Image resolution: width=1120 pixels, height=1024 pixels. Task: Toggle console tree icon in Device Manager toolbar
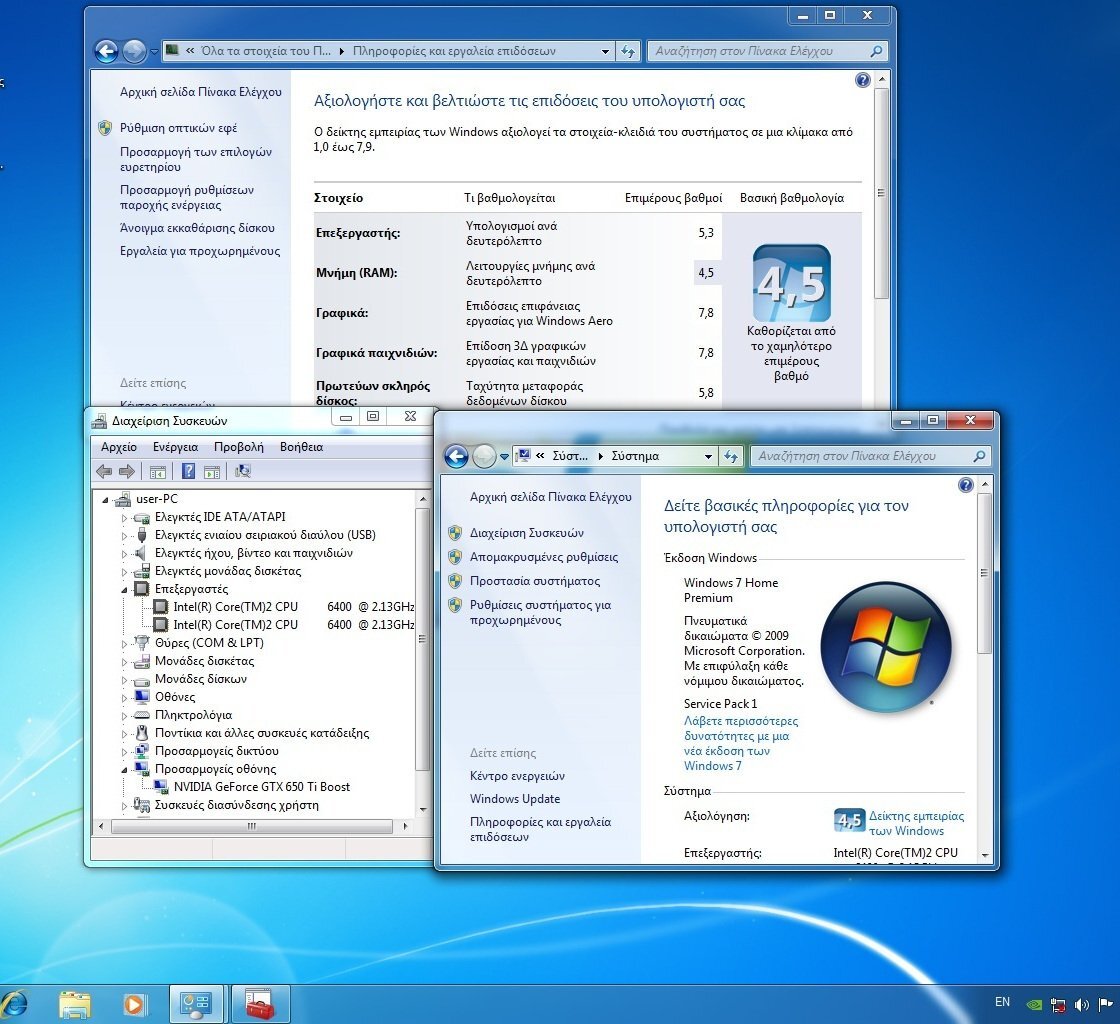158,471
